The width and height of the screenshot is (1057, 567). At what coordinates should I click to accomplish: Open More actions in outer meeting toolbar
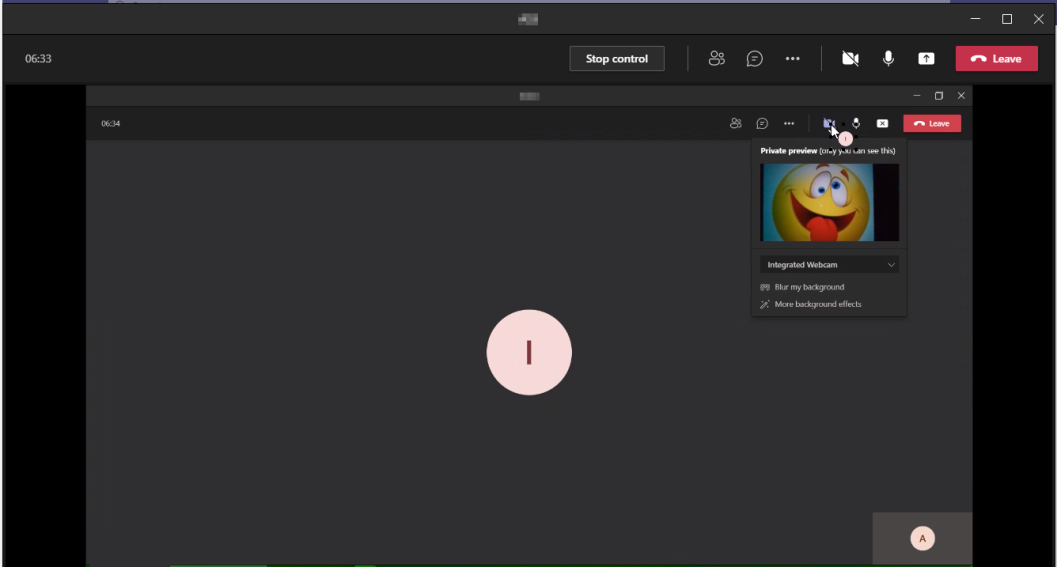pyautogui.click(x=793, y=59)
